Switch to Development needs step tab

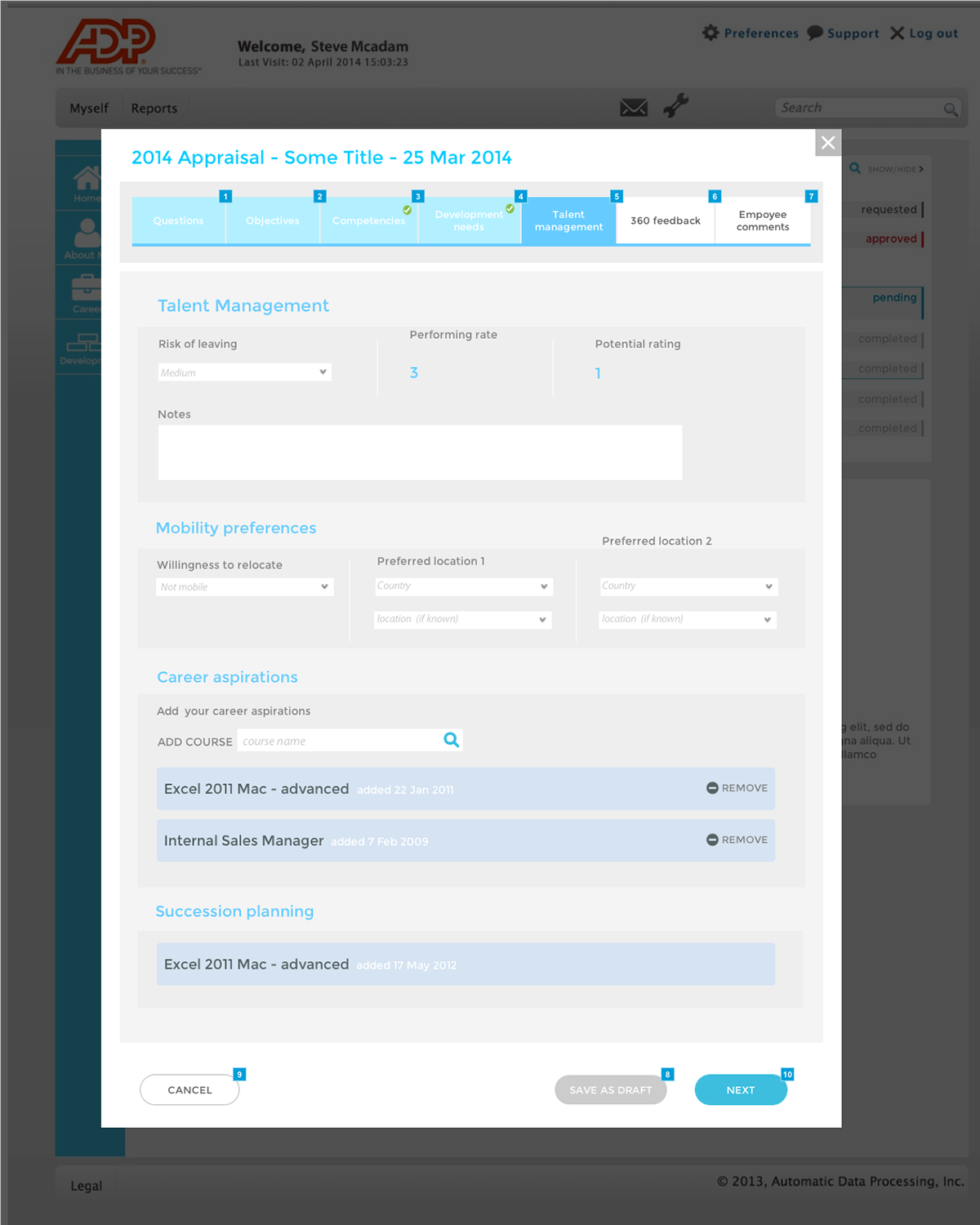click(470, 220)
